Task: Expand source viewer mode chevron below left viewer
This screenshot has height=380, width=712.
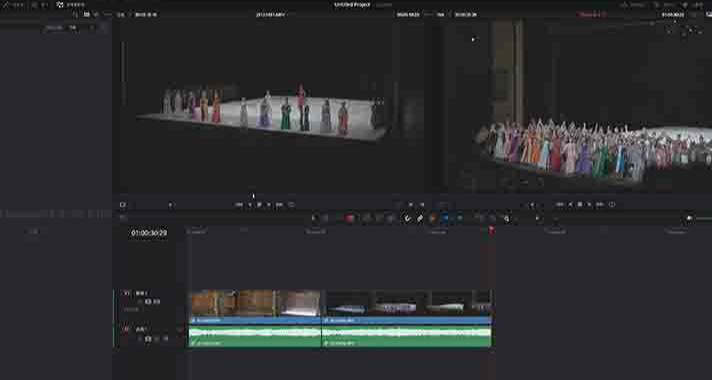Action: pos(171,205)
